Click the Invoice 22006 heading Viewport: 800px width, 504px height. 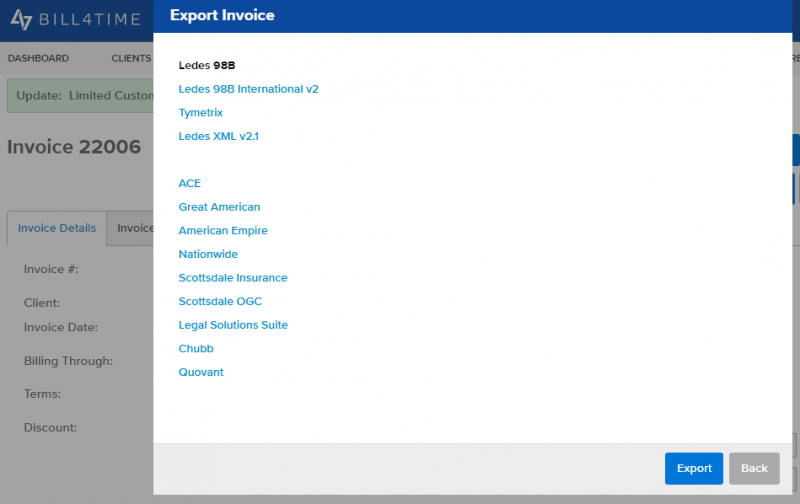(74, 147)
